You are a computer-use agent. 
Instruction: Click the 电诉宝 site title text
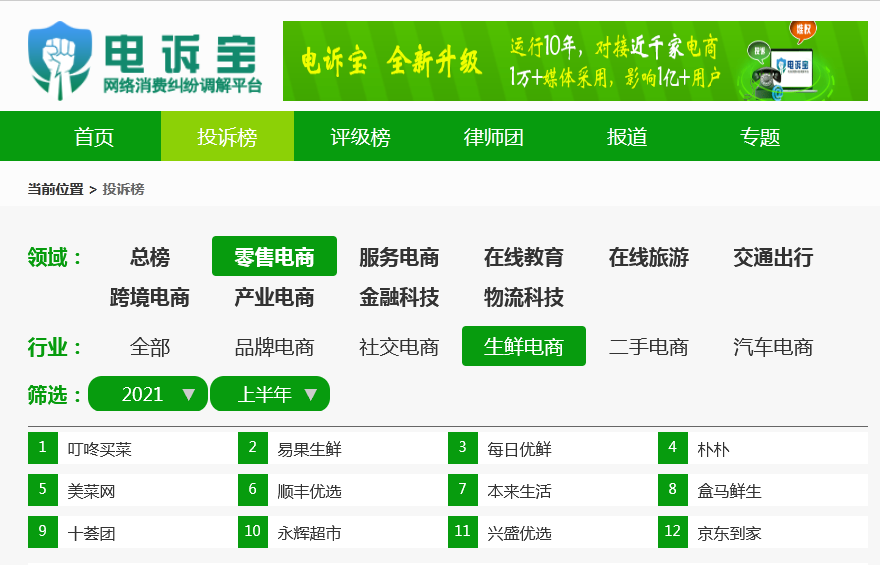[181, 54]
